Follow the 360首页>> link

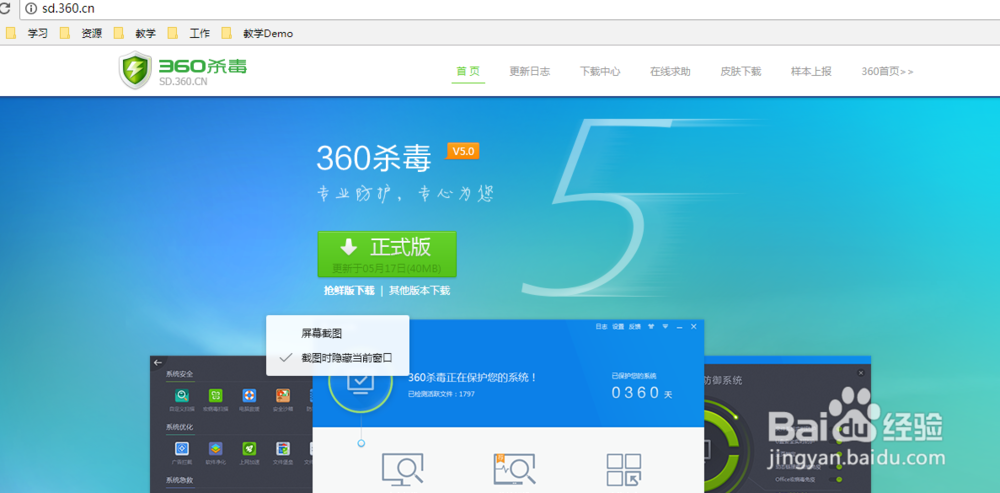887,71
